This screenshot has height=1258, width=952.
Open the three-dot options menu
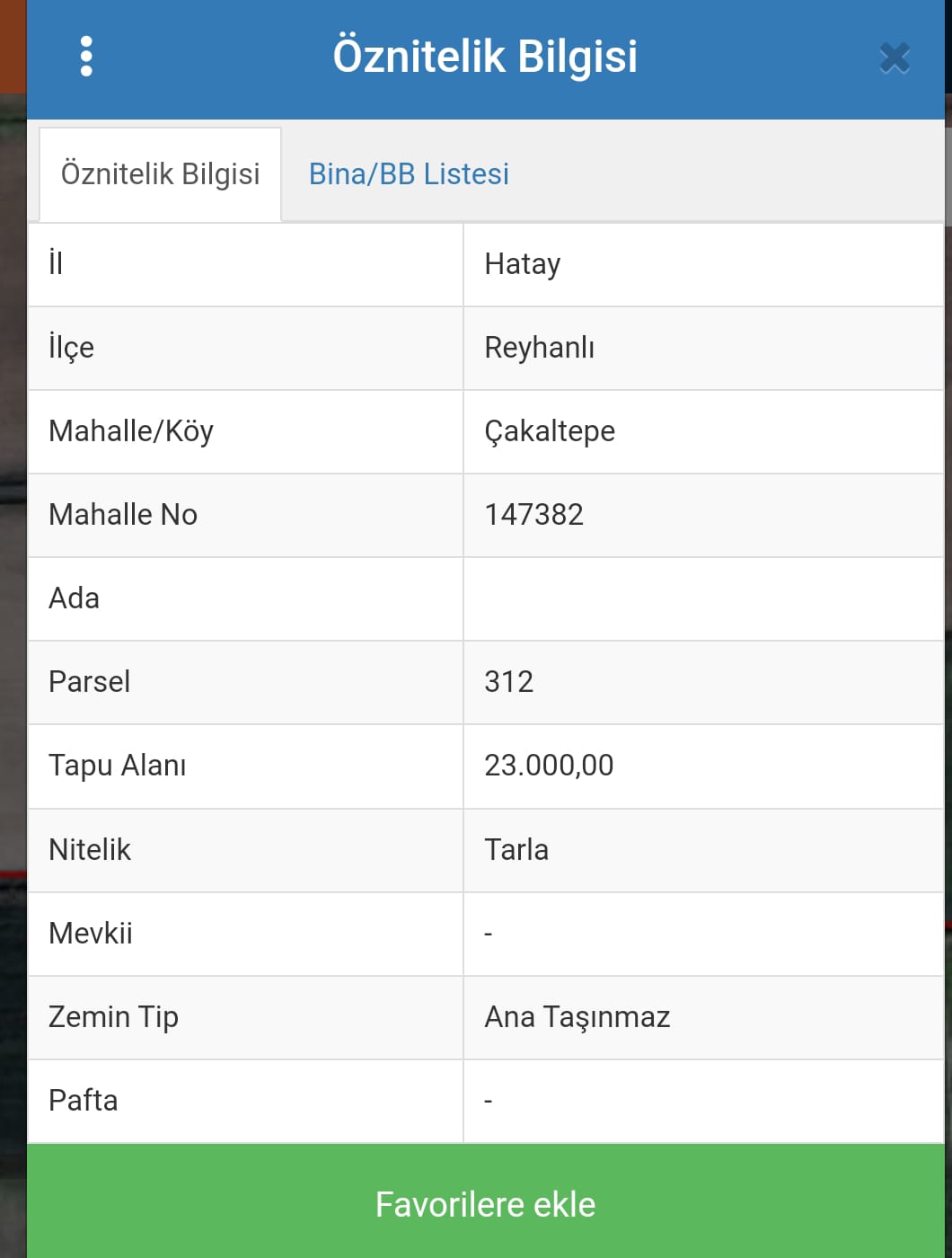pos(86,57)
